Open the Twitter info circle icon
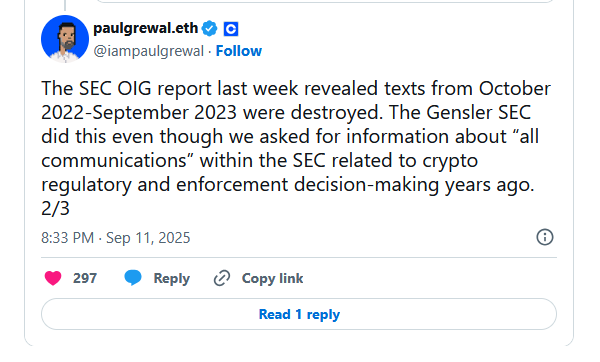600x362 pixels. pyautogui.click(x=545, y=237)
